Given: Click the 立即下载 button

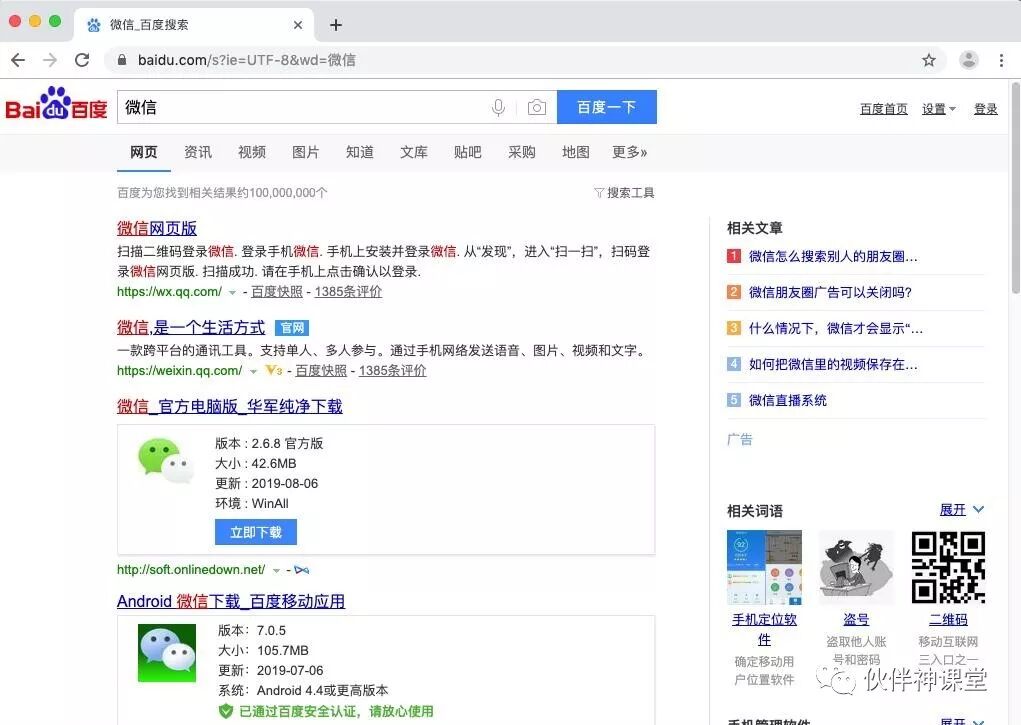Looking at the screenshot, I should 256,532.
